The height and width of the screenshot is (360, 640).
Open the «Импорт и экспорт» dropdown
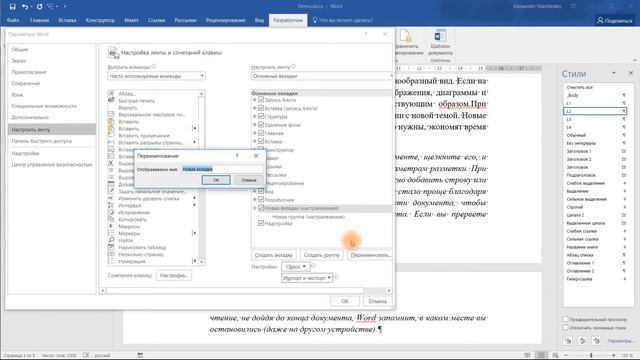(307, 278)
